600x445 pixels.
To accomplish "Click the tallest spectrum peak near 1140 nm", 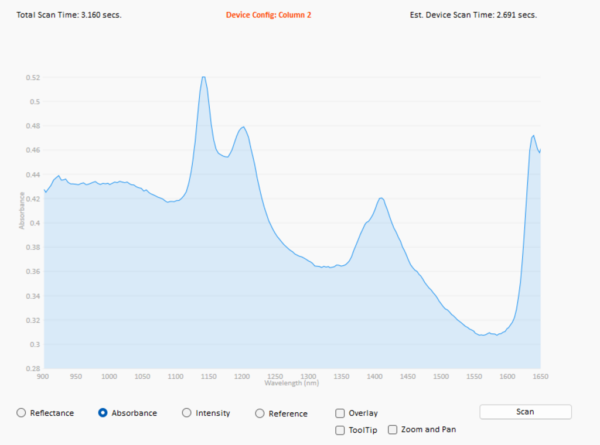I will [203, 77].
